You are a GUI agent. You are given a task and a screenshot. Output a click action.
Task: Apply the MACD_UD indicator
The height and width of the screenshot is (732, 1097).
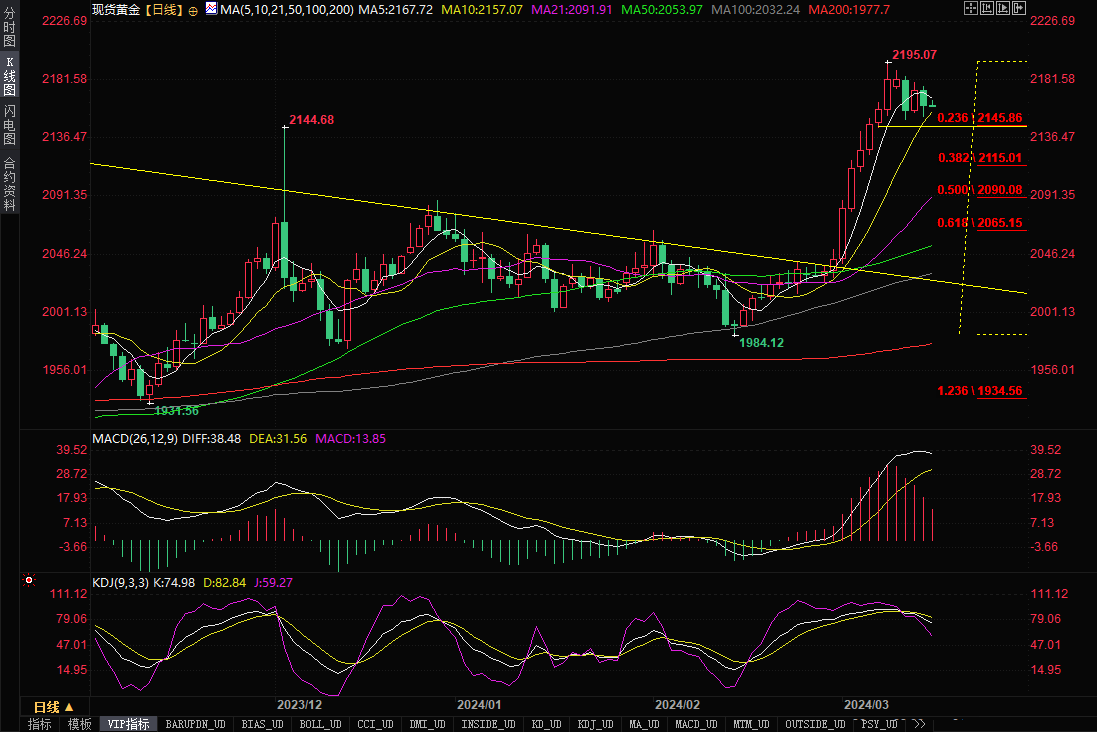(x=694, y=724)
